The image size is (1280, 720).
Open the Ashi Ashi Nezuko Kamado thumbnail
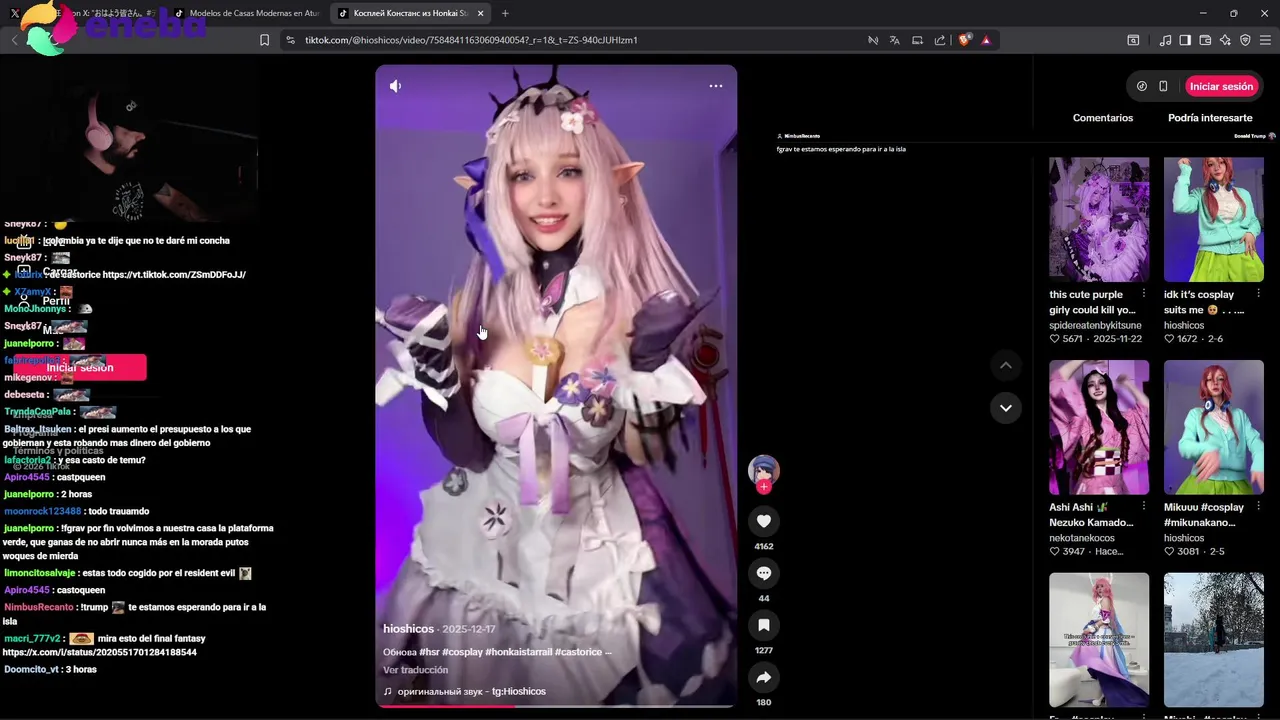tap(1099, 427)
